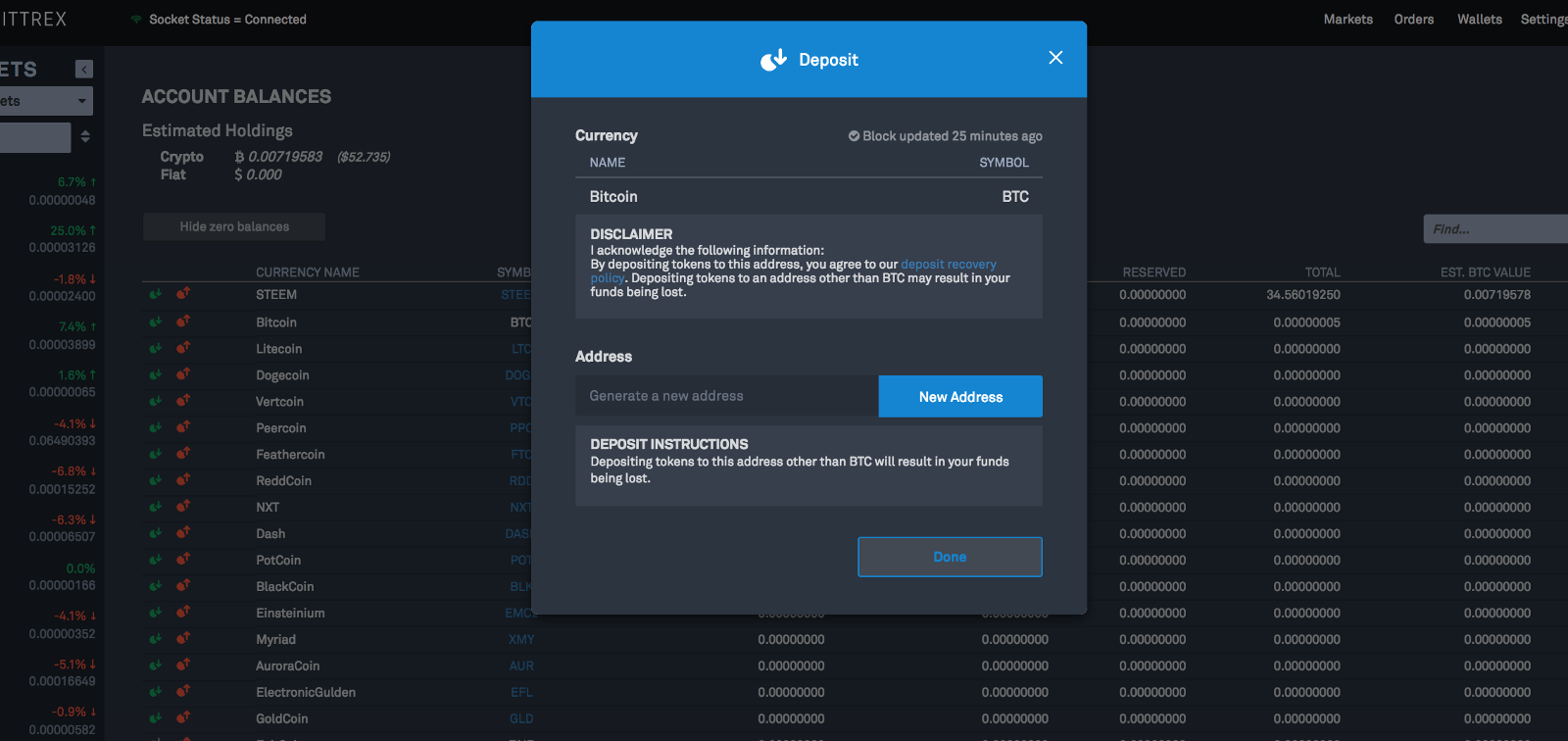Select the Peercoin withdraw icon
Screen dimensions: 1568x741
click(183, 426)
